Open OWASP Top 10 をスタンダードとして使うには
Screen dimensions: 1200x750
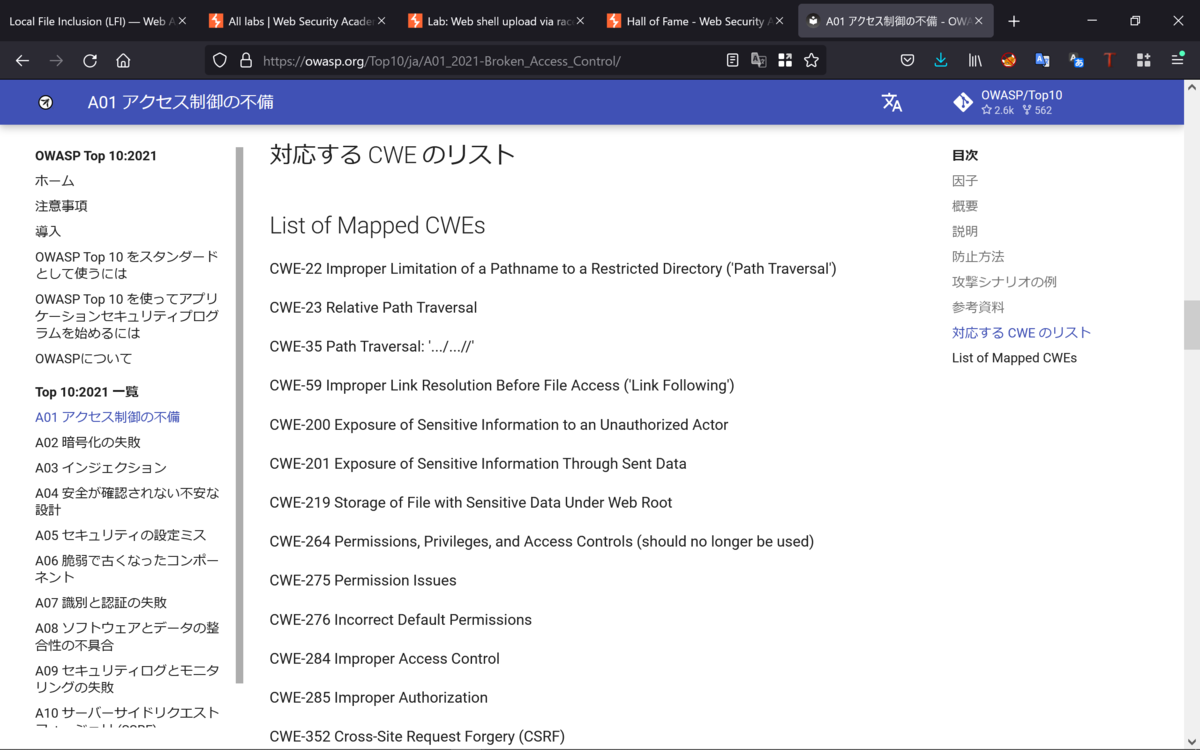[127, 265]
